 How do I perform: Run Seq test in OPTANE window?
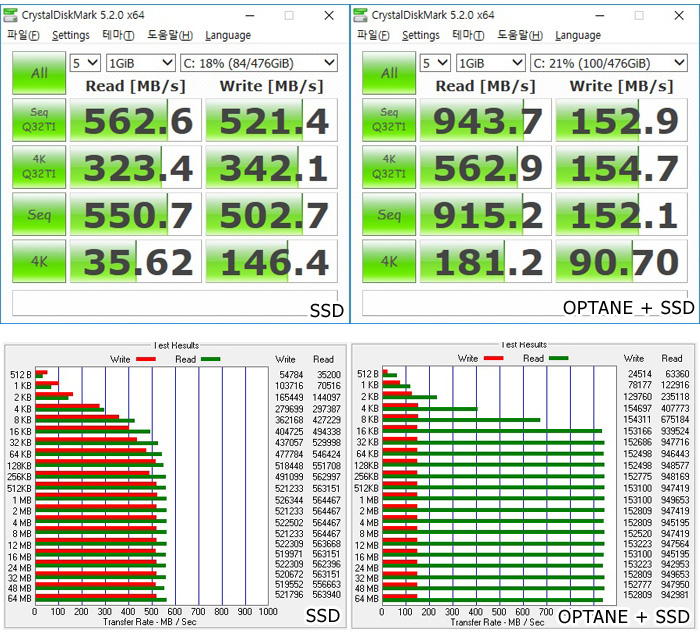tap(389, 214)
